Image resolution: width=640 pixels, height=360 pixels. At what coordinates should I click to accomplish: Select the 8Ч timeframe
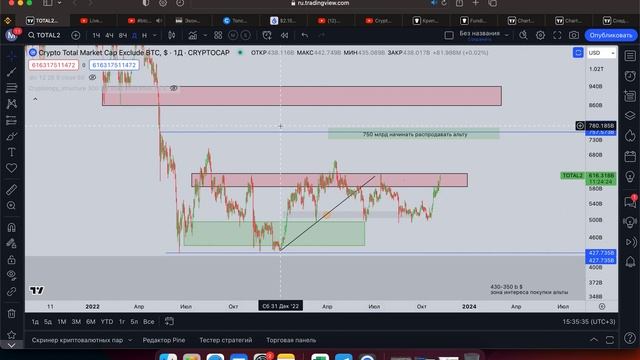click(x=122, y=36)
